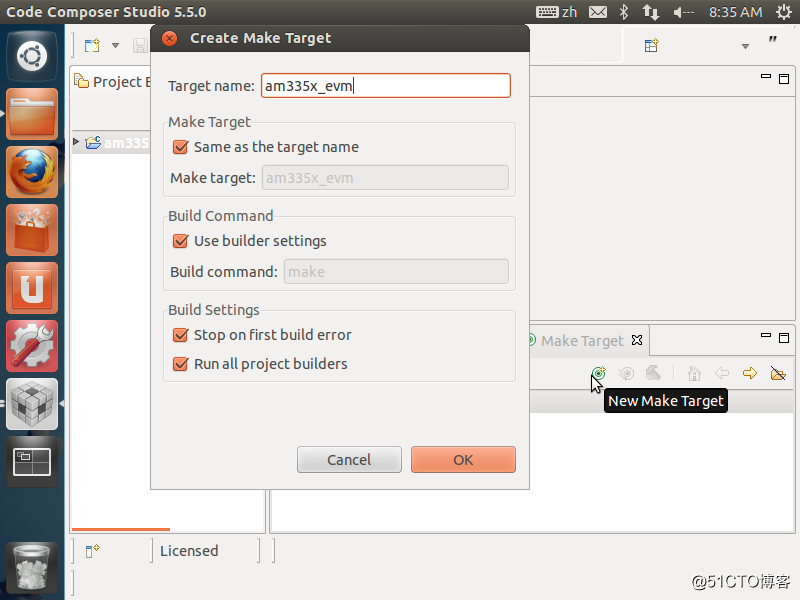Click the New wizard toolbar icon
800x600 pixels.
pos(92,45)
